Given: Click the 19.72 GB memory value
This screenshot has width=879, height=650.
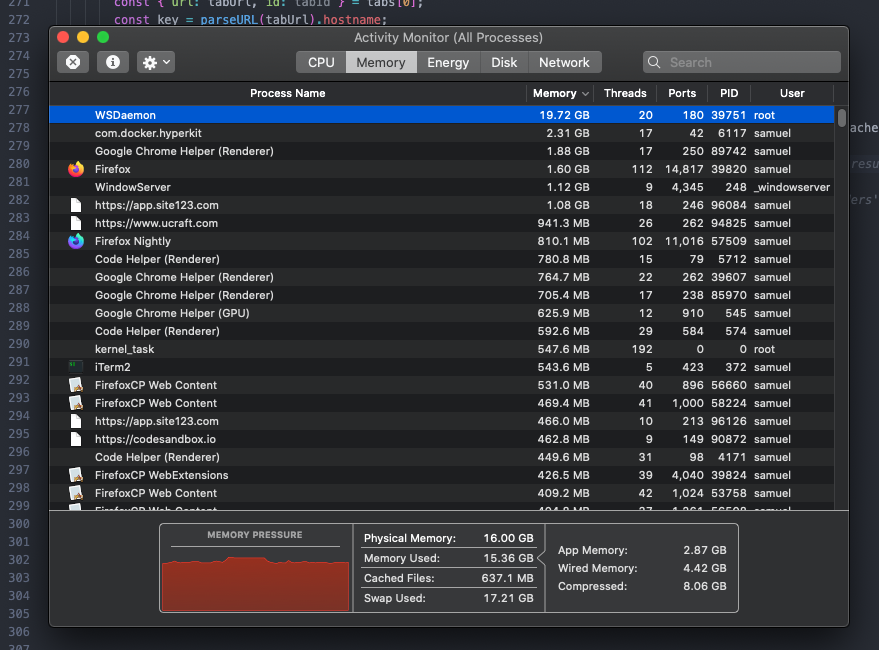Looking at the screenshot, I should tap(565, 115).
